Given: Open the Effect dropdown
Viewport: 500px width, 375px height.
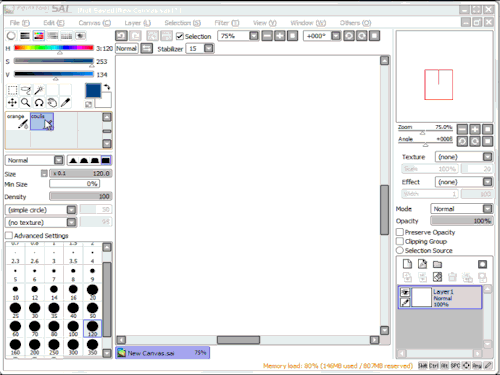Looking at the screenshot, I should [x=487, y=182].
